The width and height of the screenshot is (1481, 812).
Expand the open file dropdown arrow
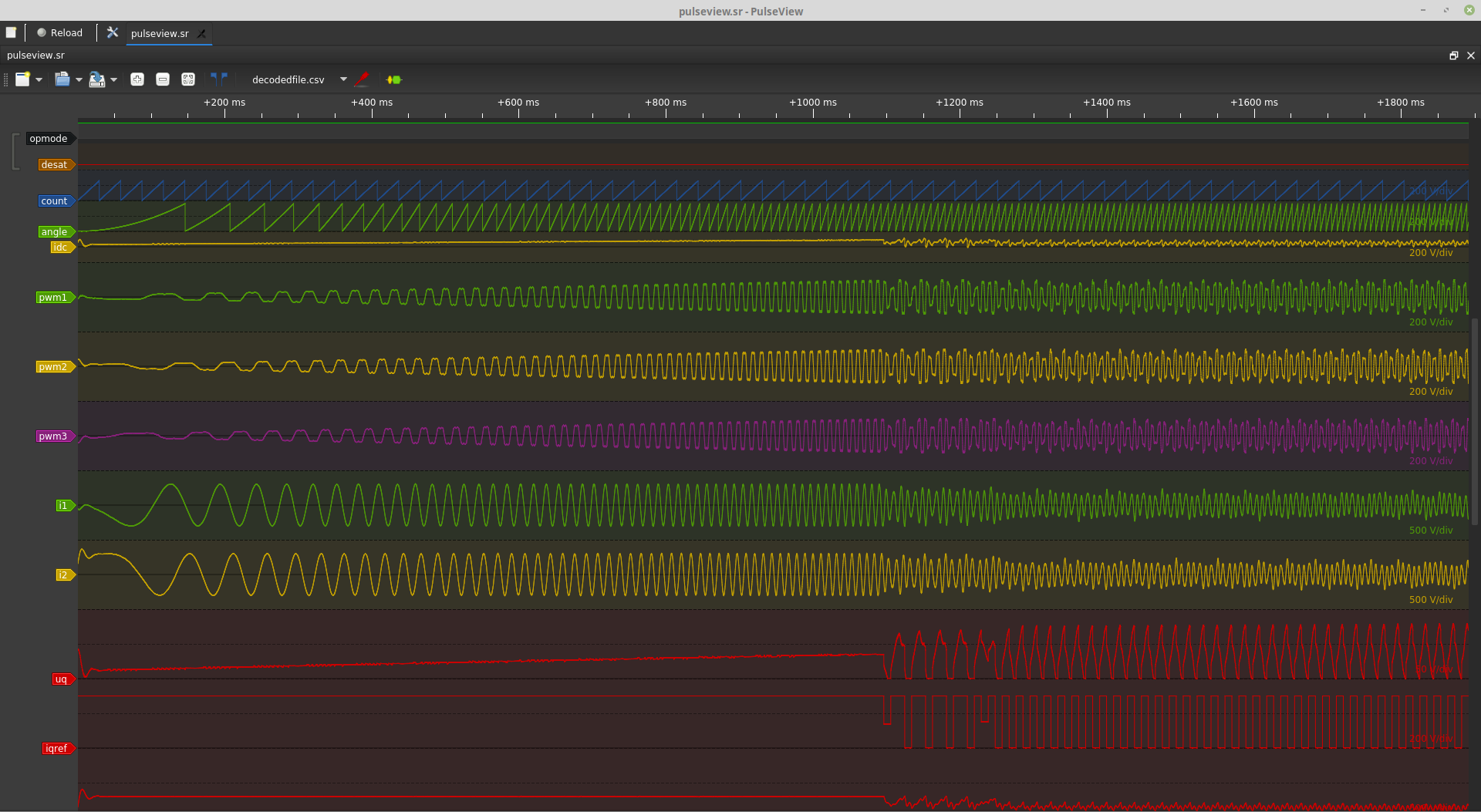pyautogui.click(x=79, y=79)
